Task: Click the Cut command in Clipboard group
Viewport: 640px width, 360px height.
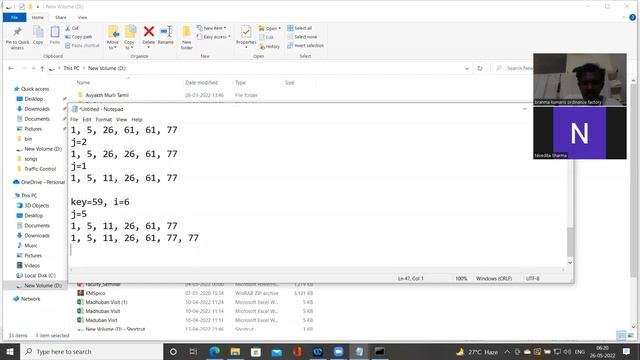Action: 72,28
